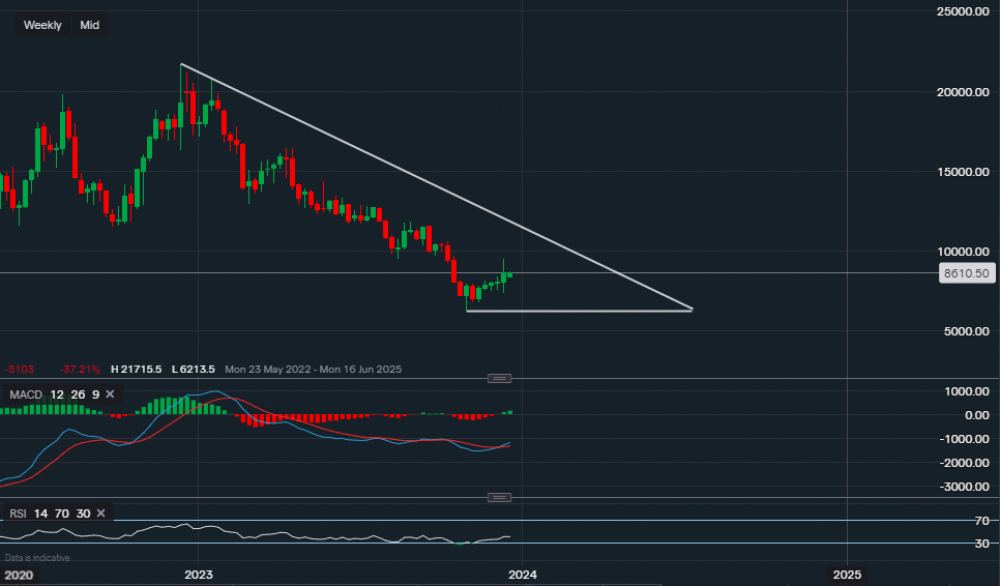The image size is (1000, 586).
Task: Click the 2024 marker on time axis
Action: click(522, 575)
